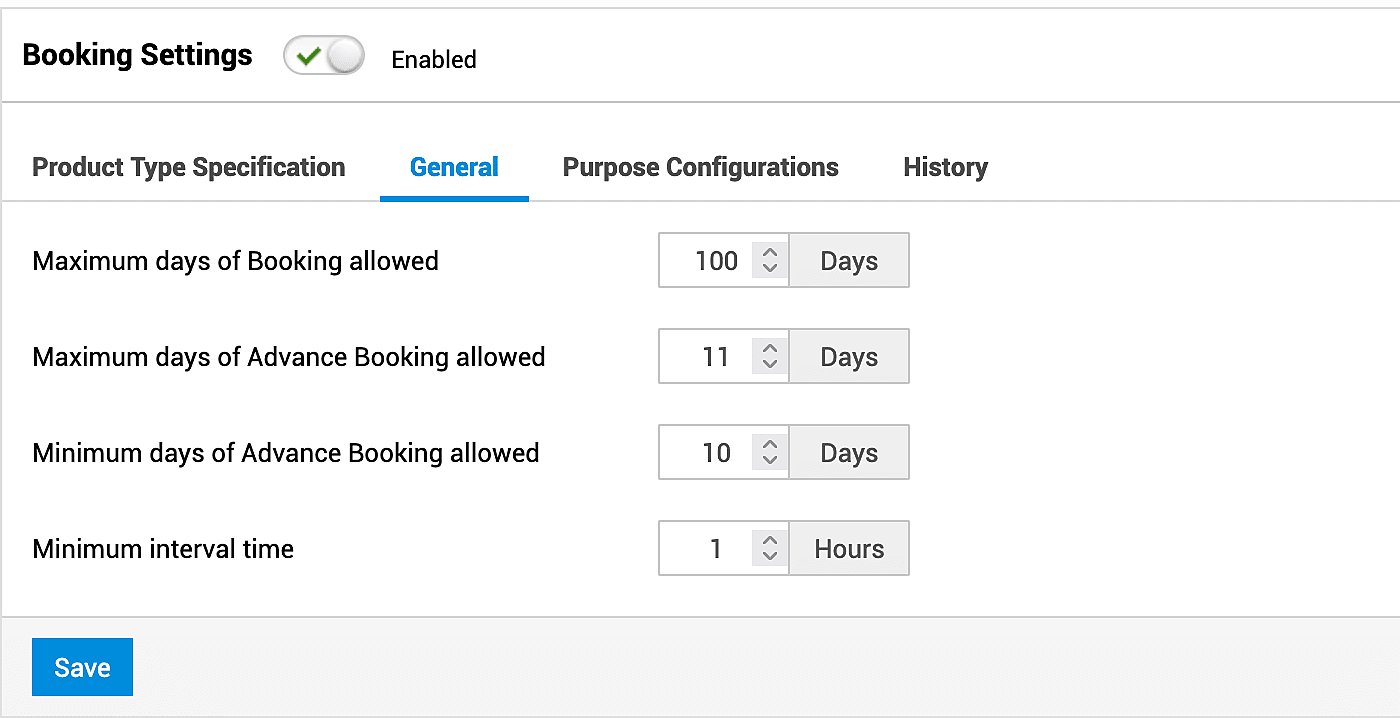Increase Maximum days of Booking with up arrow
The image size is (1400, 718).
[x=769, y=253]
